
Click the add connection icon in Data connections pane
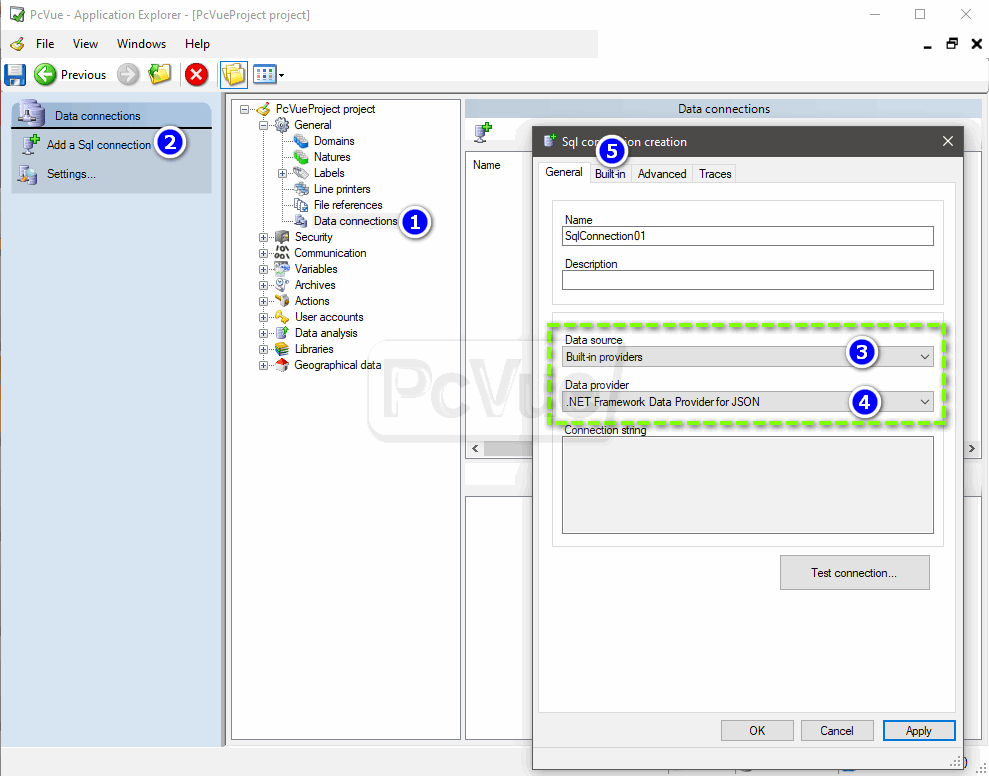coord(483,131)
